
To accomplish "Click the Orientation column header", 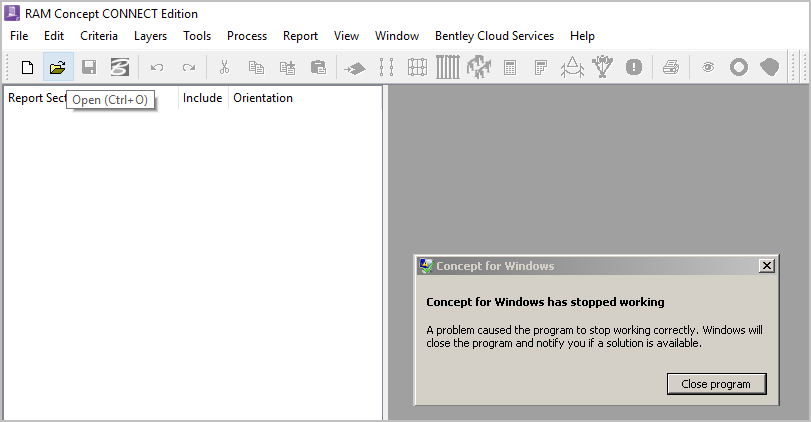I will [x=263, y=98].
